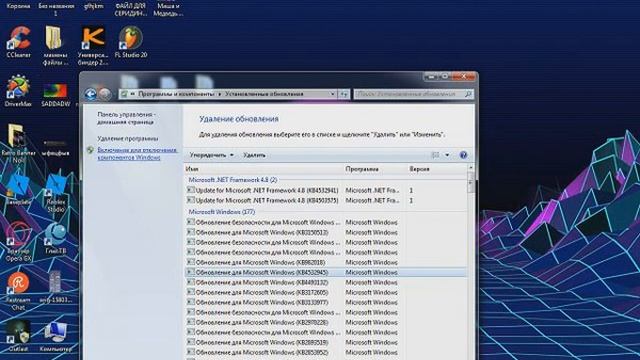The height and width of the screenshot is (360, 640).
Task: Click the change view icon in toolbar
Action: point(436,155)
